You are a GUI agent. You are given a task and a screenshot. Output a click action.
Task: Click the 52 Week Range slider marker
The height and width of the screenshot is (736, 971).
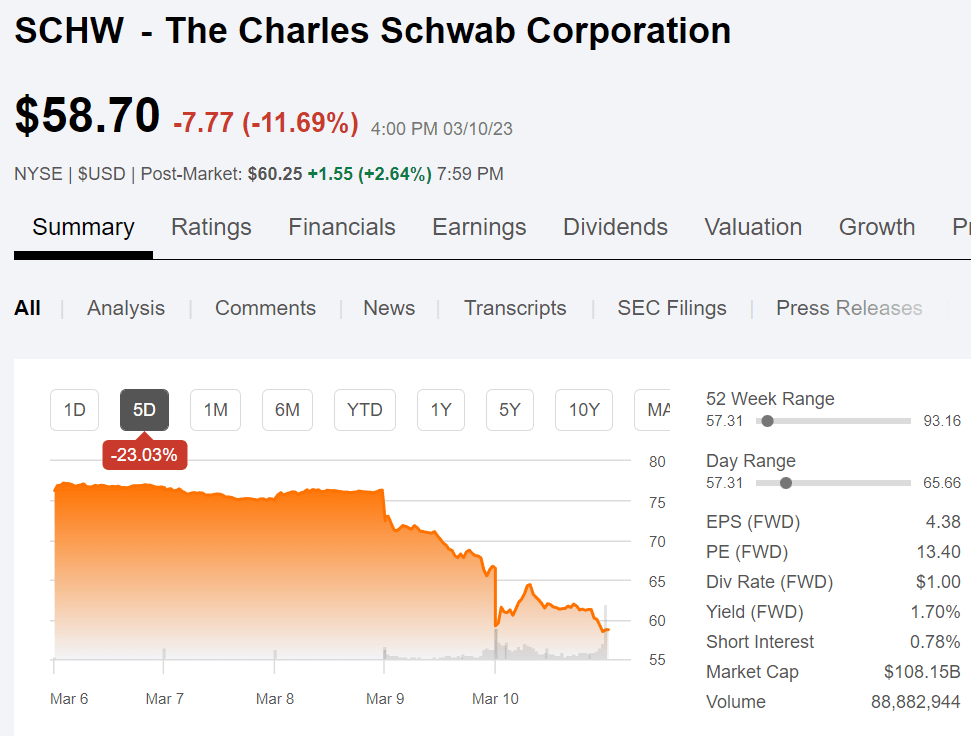[x=767, y=421]
